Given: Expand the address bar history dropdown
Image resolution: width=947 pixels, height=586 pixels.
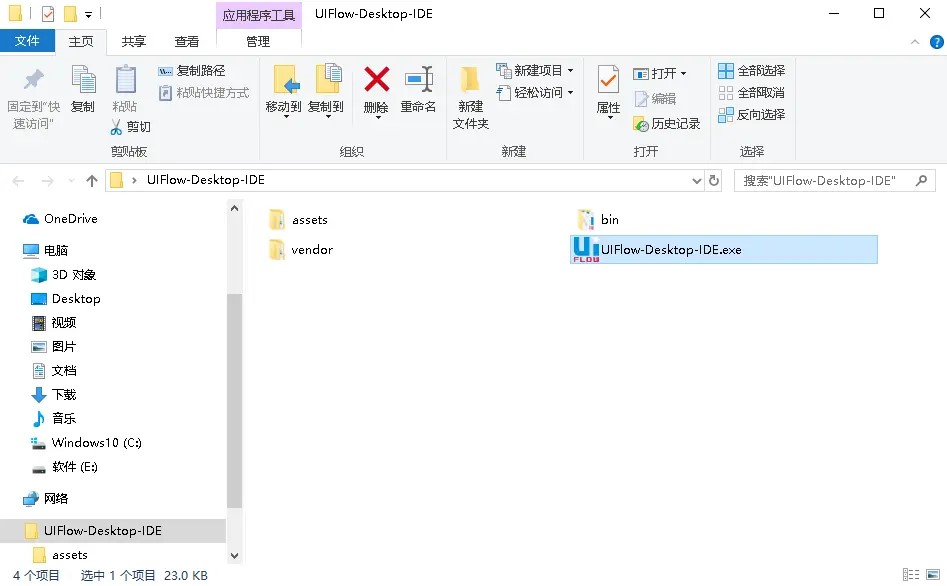Looking at the screenshot, I should click(x=696, y=181).
